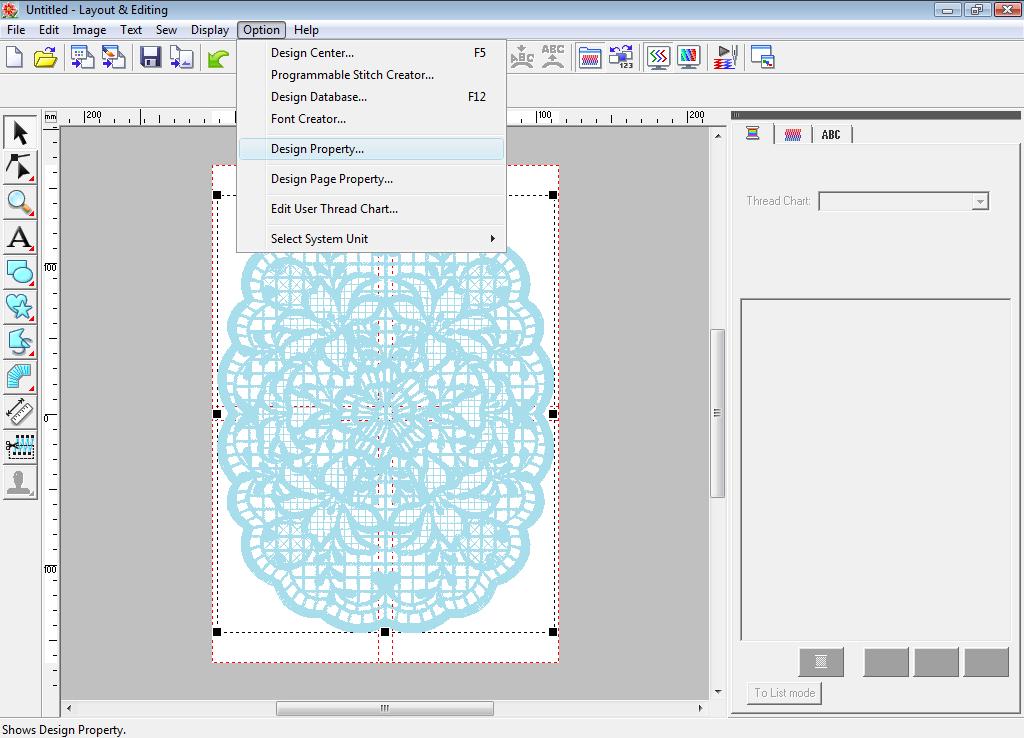Viewport: 1024px width, 738px height.
Task: Select the Point Edit tool
Action: [20, 167]
